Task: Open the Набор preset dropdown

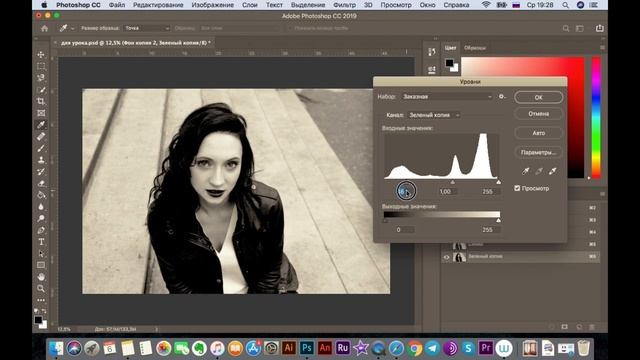Action: [447, 97]
